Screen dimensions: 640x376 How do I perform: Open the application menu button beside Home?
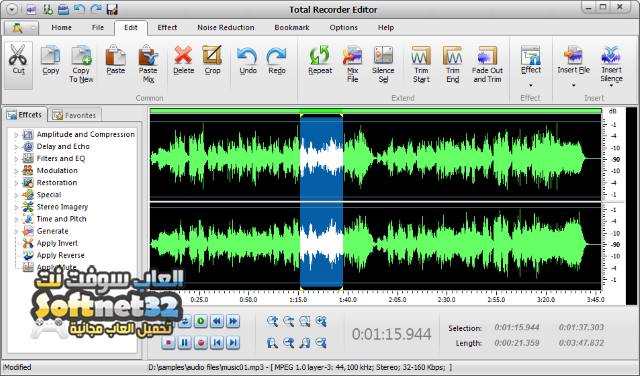(21, 28)
